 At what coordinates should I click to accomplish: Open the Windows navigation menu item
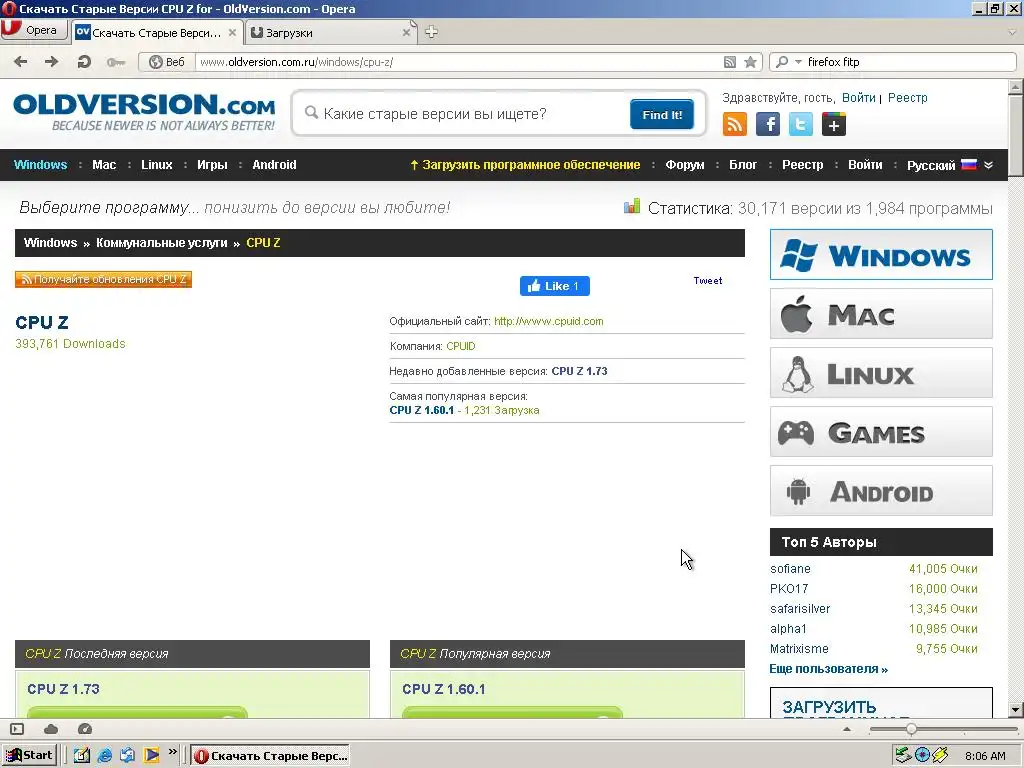click(40, 165)
